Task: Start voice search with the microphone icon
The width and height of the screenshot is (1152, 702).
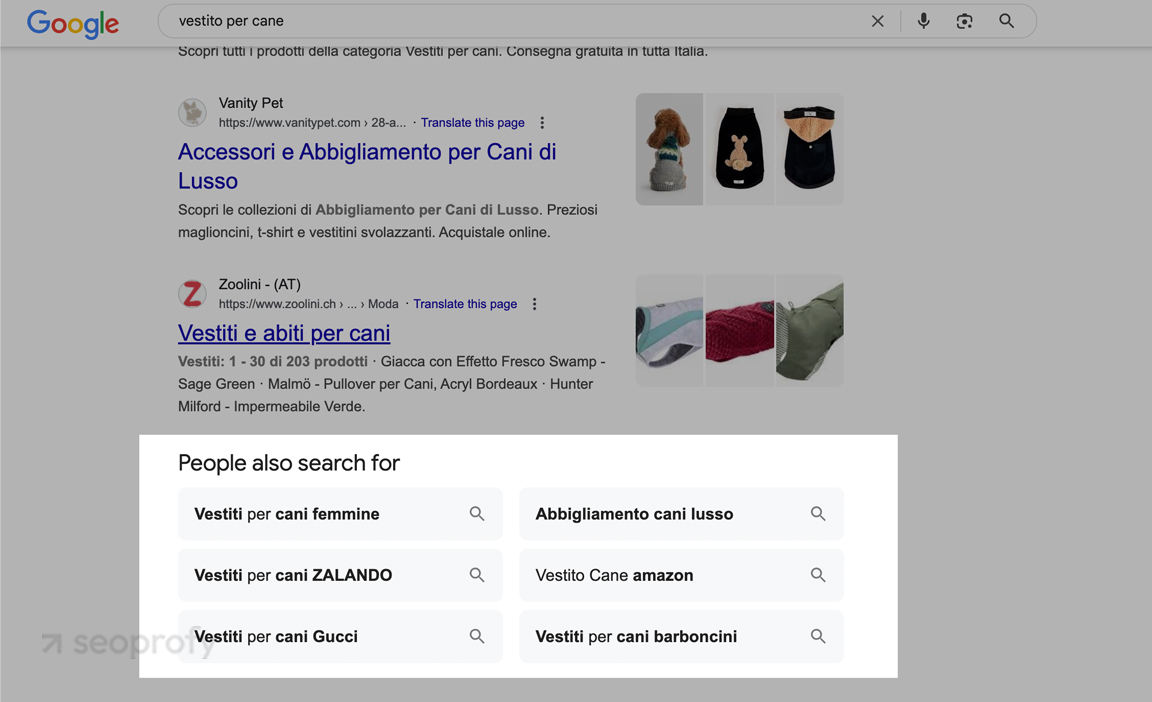Action: [x=924, y=21]
